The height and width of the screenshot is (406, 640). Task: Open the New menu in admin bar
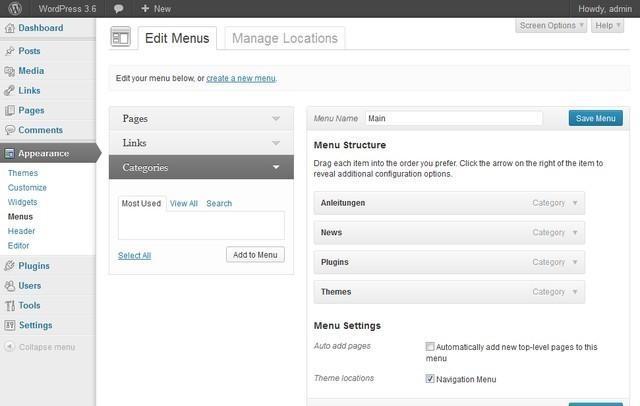click(x=156, y=9)
